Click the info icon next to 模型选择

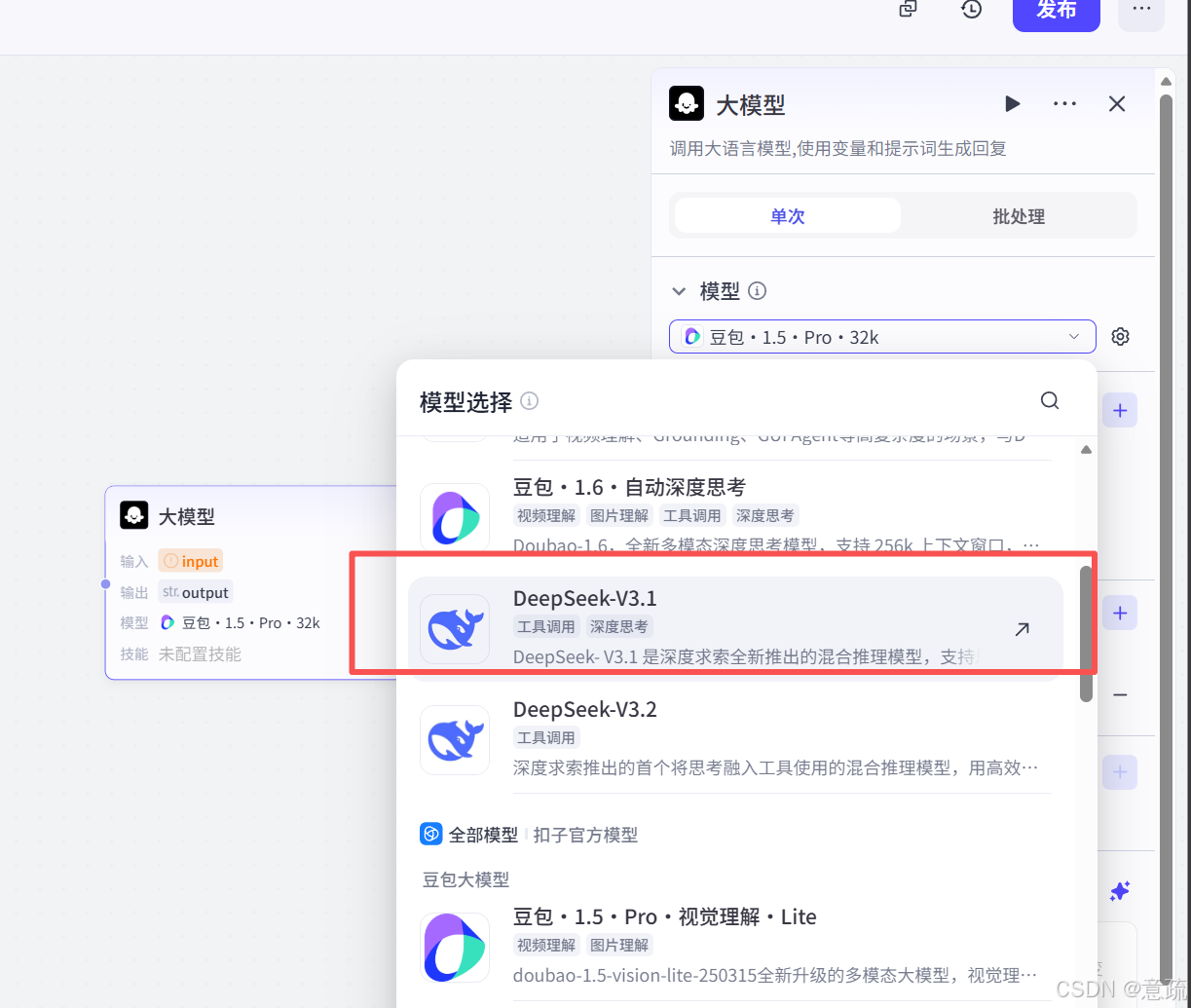click(529, 401)
